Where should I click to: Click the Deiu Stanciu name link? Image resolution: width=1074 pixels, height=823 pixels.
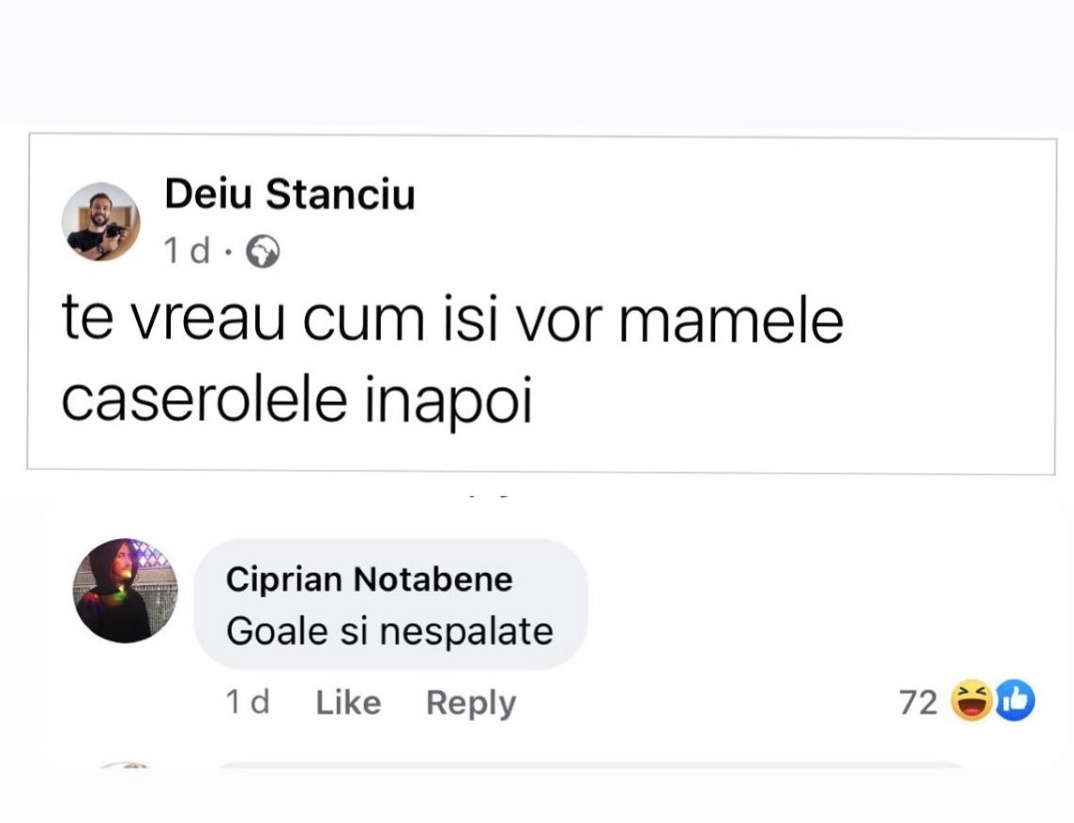pos(289,194)
